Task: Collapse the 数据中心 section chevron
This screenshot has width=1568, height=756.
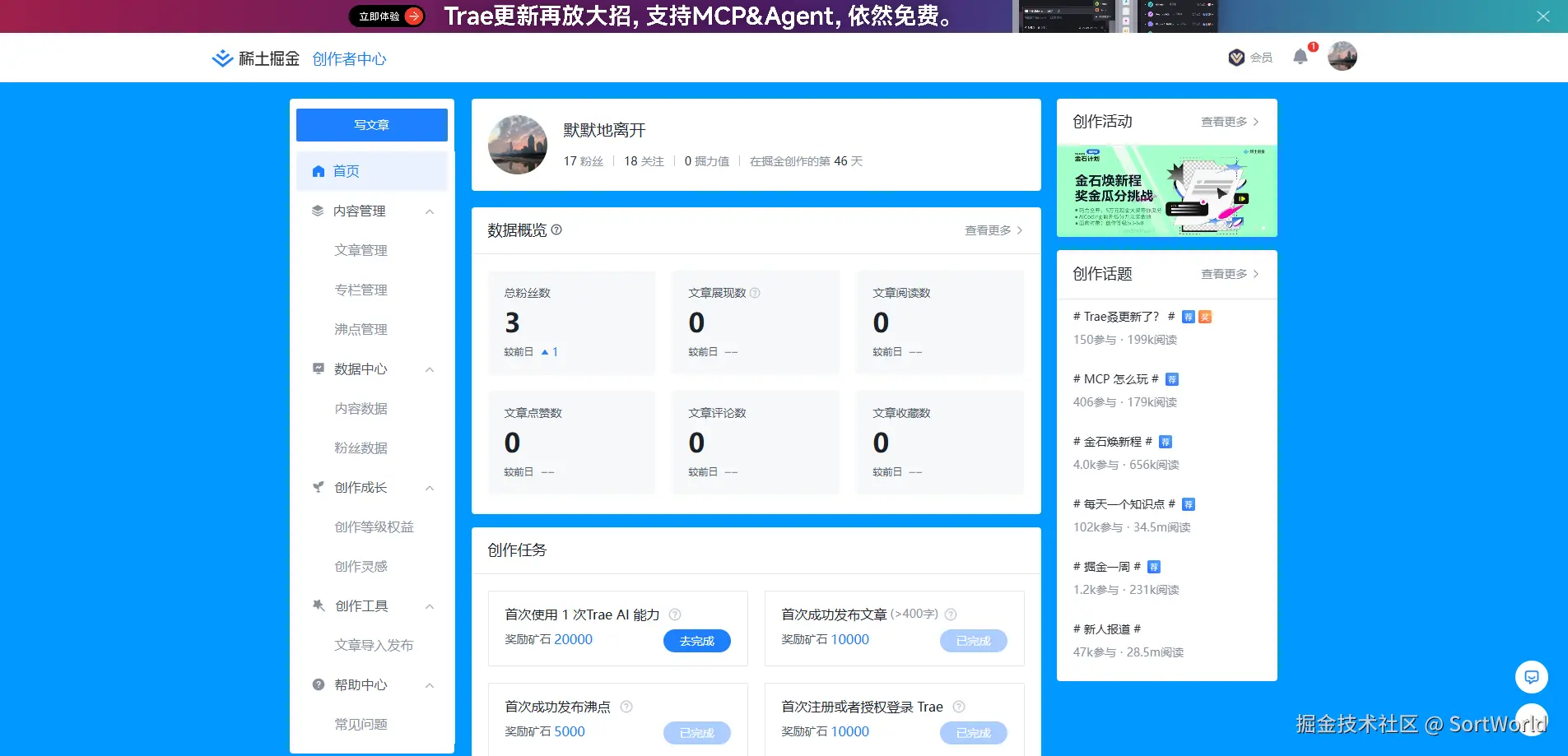Action: [430, 369]
